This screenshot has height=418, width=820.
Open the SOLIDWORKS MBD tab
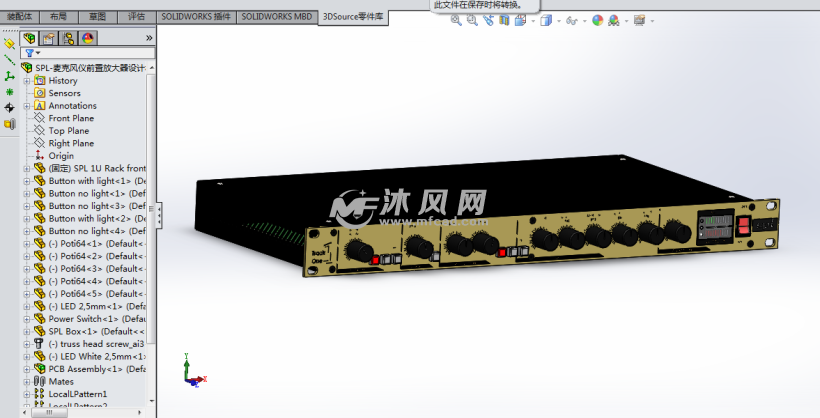click(x=277, y=17)
